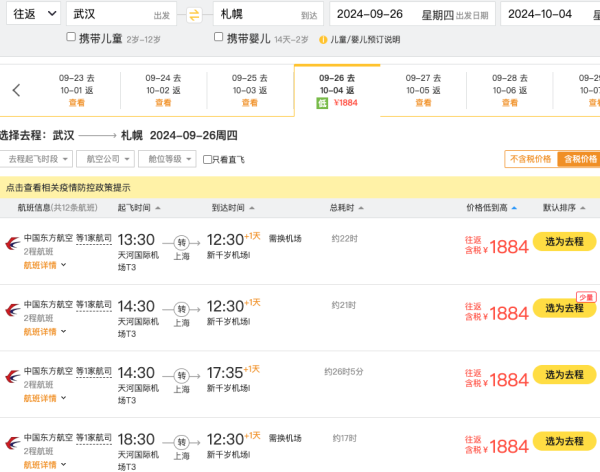600x472 pixels.
Task: Enable direct flights only checkbox
Action: point(207,159)
